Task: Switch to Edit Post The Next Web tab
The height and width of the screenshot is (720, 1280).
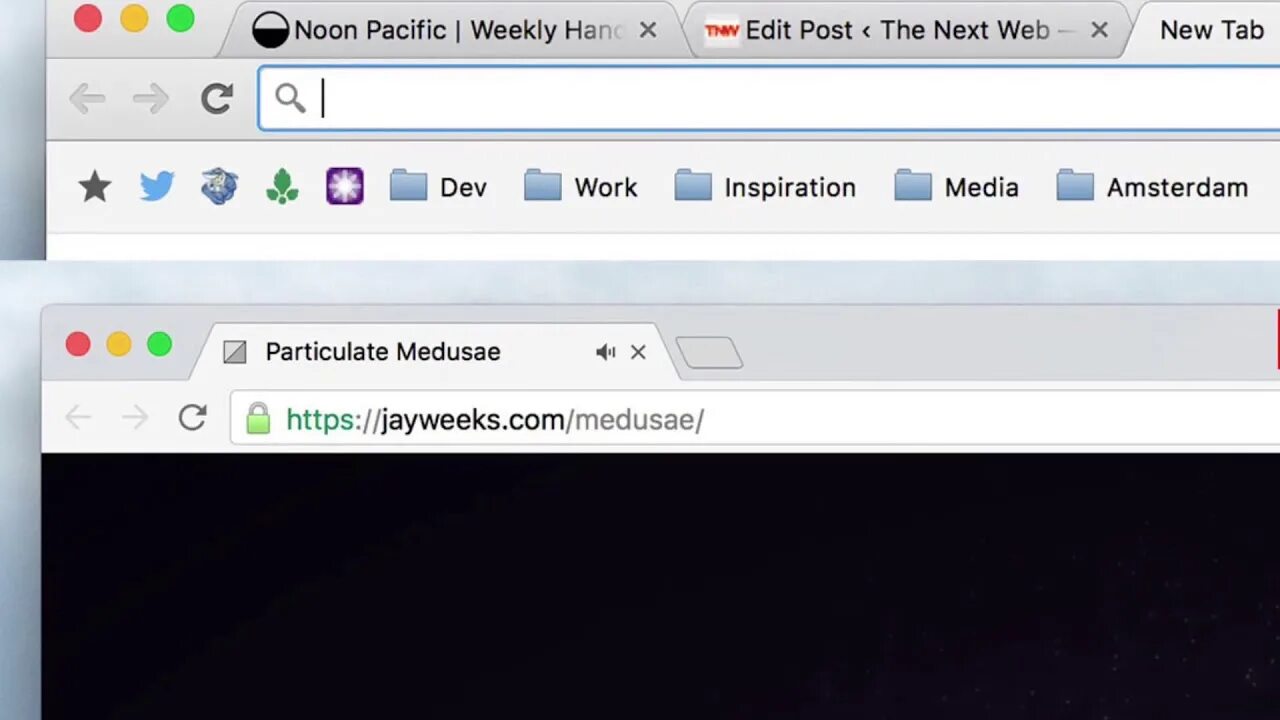Action: click(x=895, y=30)
